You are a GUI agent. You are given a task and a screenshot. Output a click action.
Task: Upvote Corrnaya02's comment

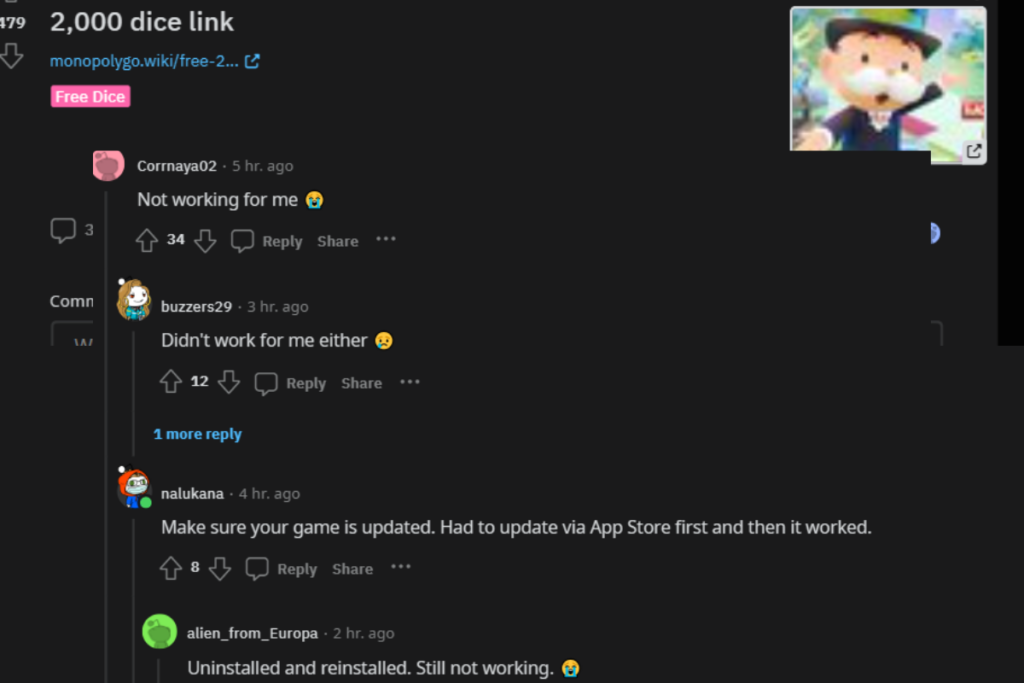(147, 241)
